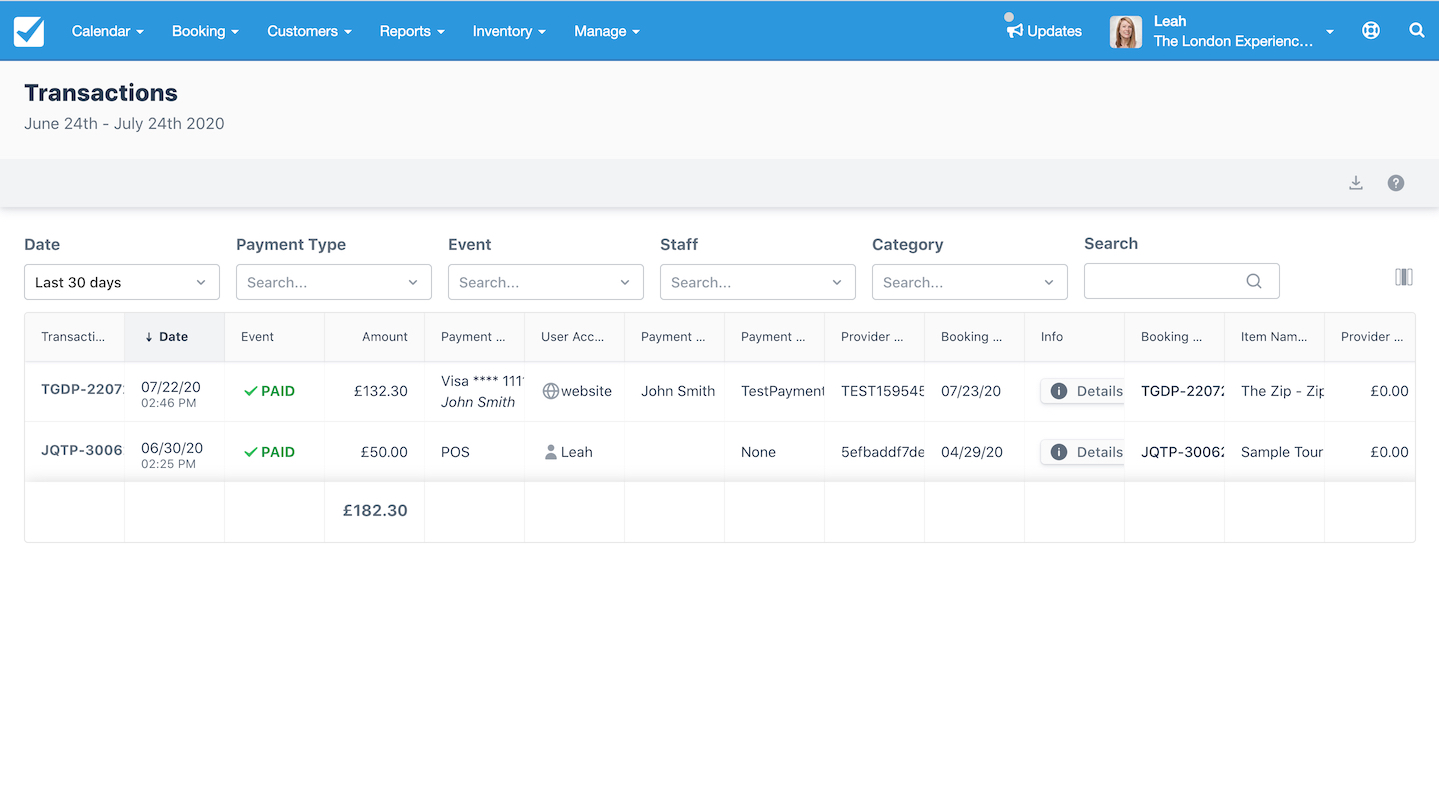Click the Event column header
This screenshot has height=788, width=1439.
pyautogui.click(x=274, y=337)
